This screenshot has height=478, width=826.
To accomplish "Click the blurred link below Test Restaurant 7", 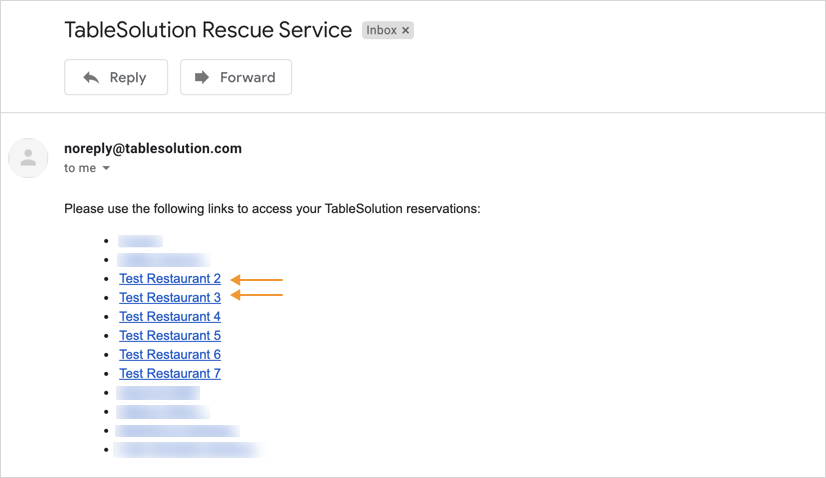I will 158,393.
